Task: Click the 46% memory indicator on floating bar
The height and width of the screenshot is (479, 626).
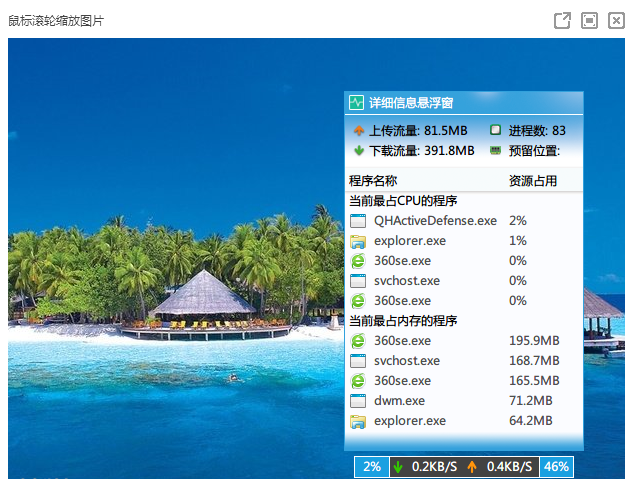Action: [x=557, y=467]
